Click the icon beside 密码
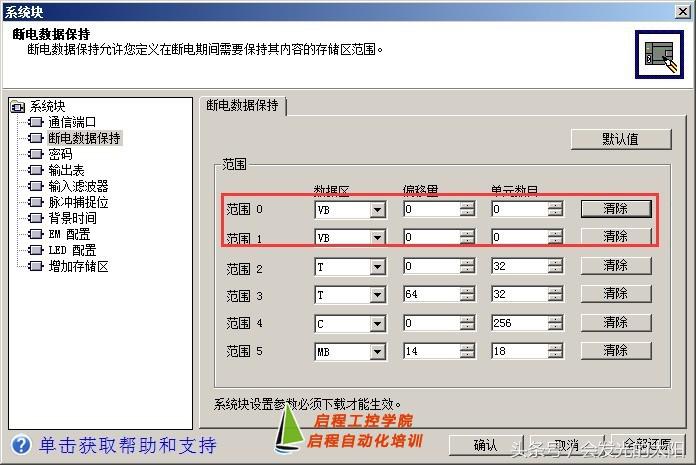Viewport: 696px width, 465px height. point(36,154)
